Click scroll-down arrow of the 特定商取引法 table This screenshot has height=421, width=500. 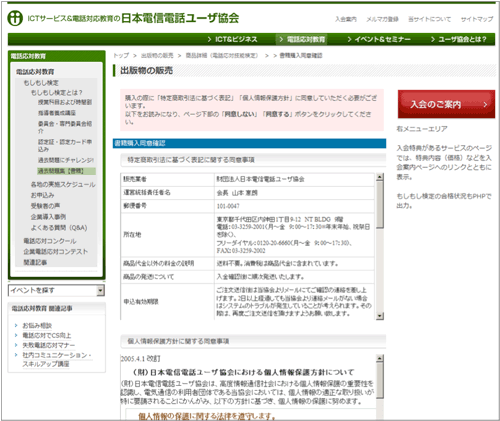(x=380, y=316)
